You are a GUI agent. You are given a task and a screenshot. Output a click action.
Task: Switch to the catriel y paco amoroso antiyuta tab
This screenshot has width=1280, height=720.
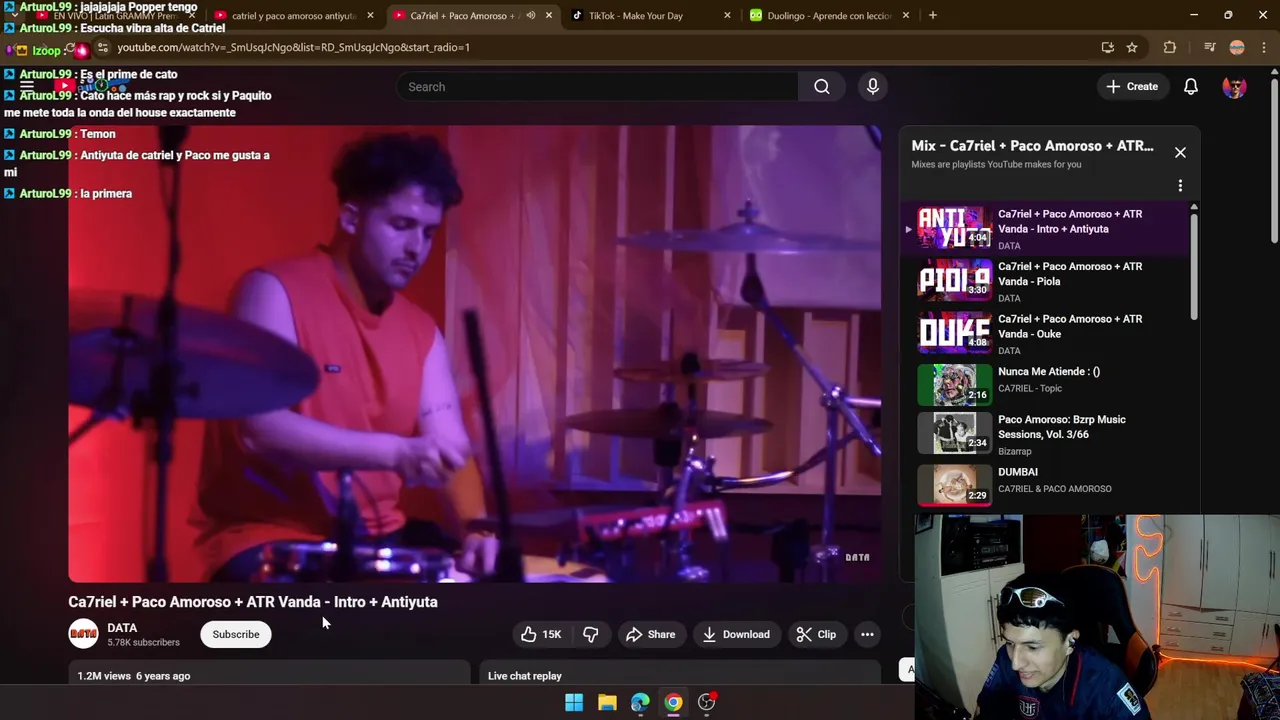tap(293, 15)
